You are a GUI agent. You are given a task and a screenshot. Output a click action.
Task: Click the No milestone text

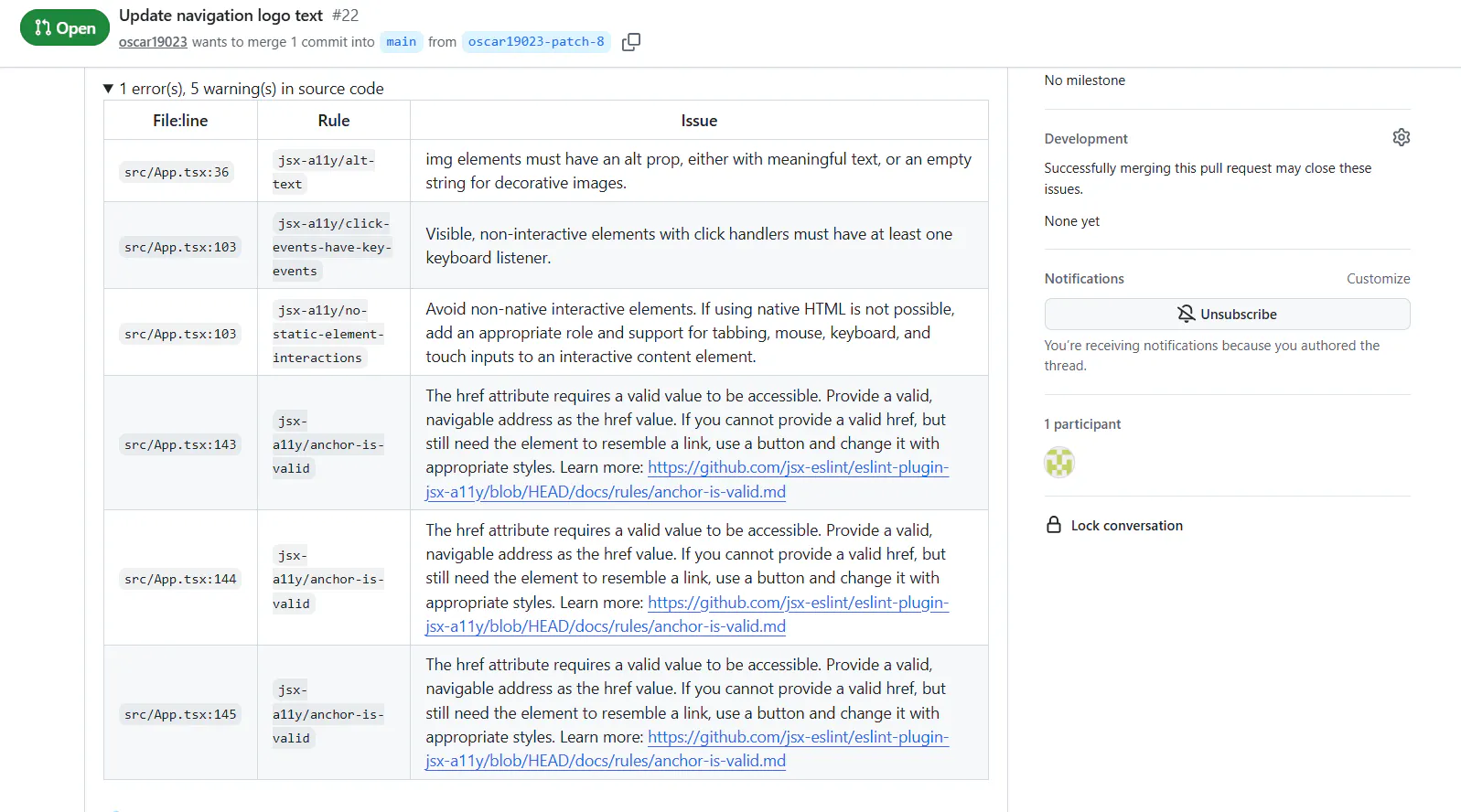pyautogui.click(x=1085, y=80)
